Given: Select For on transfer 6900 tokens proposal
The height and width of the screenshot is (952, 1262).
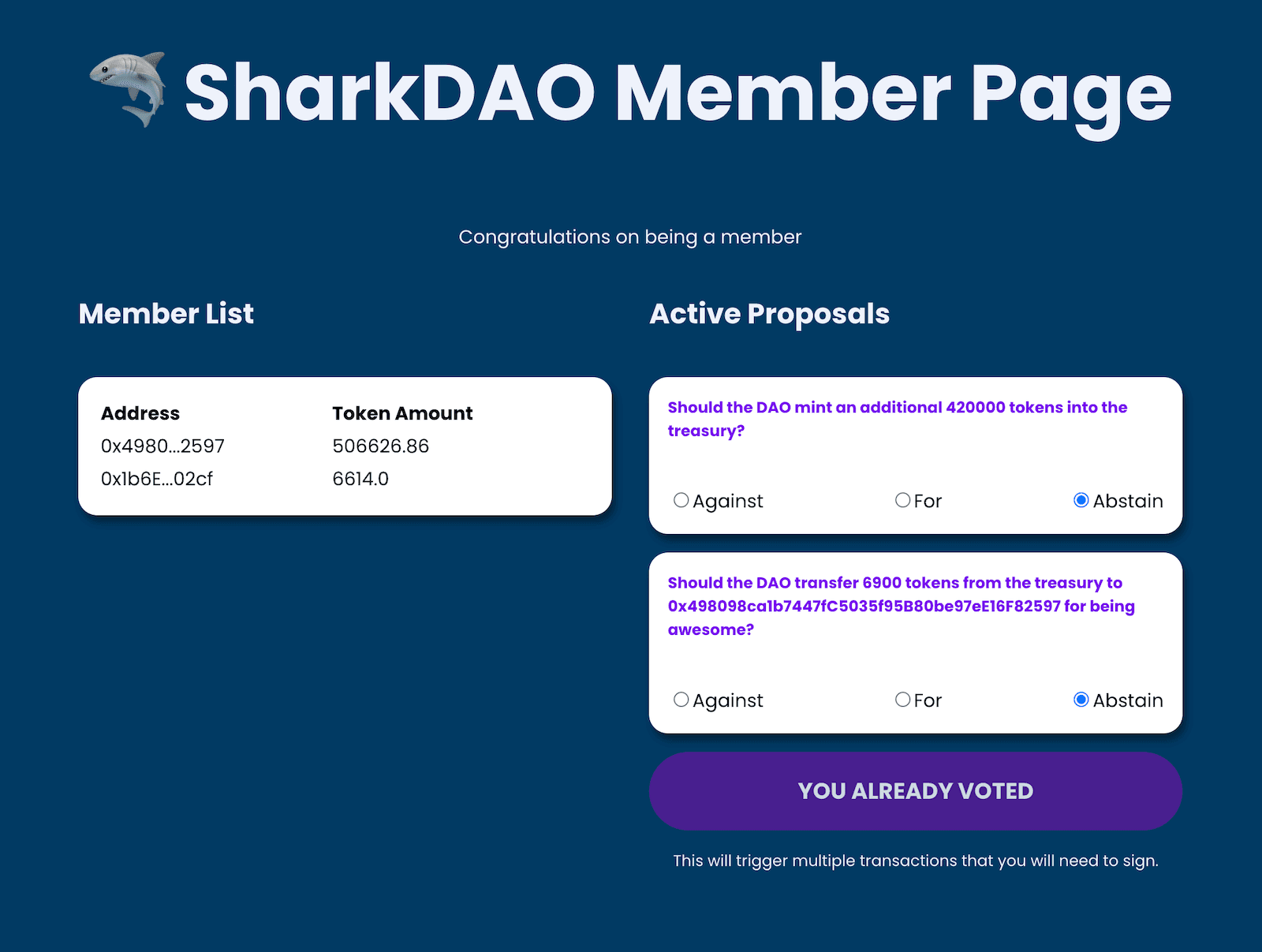Looking at the screenshot, I should pos(903,700).
